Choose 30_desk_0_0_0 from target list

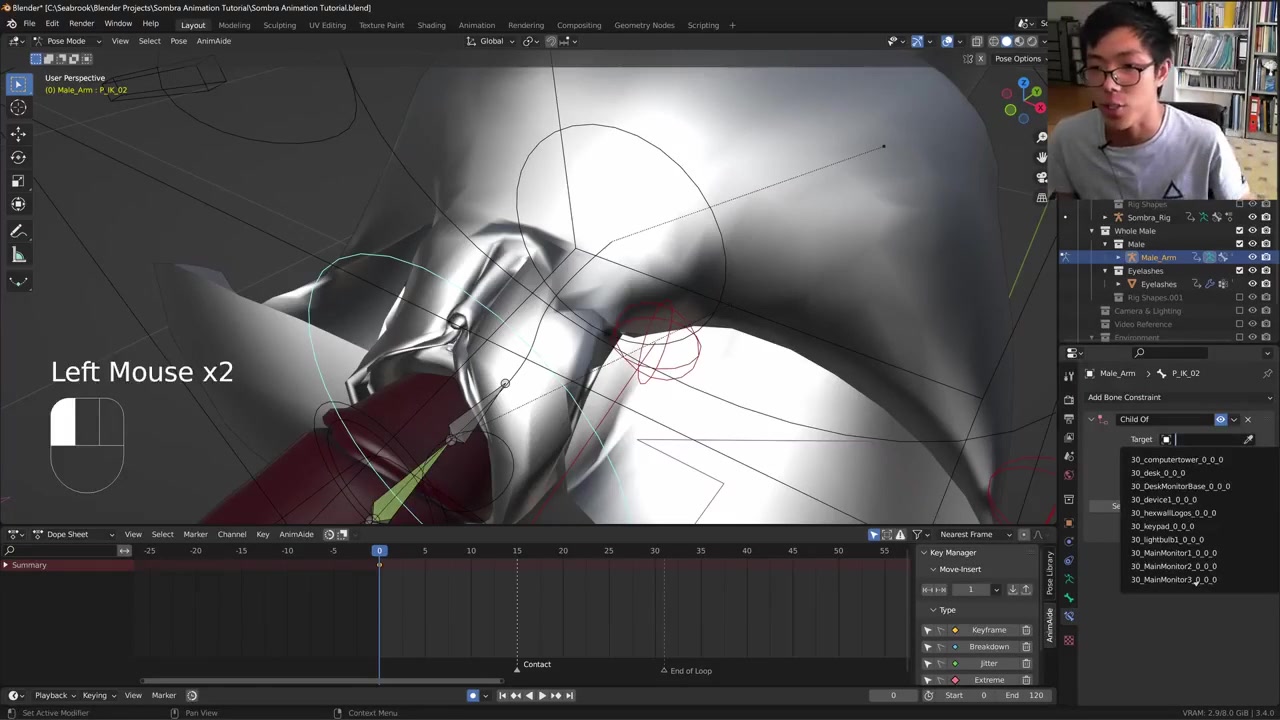(x=1158, y=473)
